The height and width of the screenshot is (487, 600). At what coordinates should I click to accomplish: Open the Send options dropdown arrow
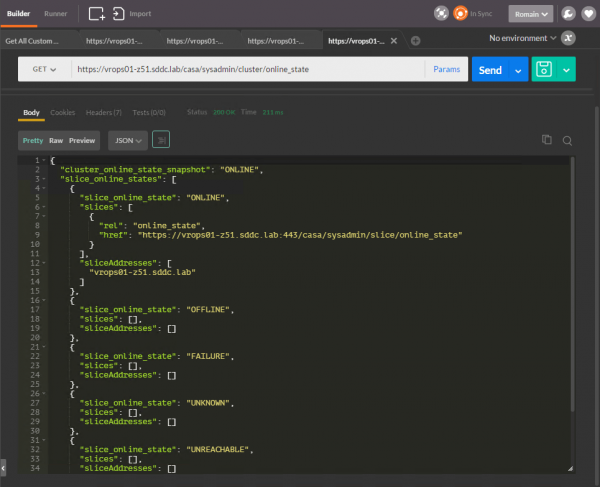(518, 70)
